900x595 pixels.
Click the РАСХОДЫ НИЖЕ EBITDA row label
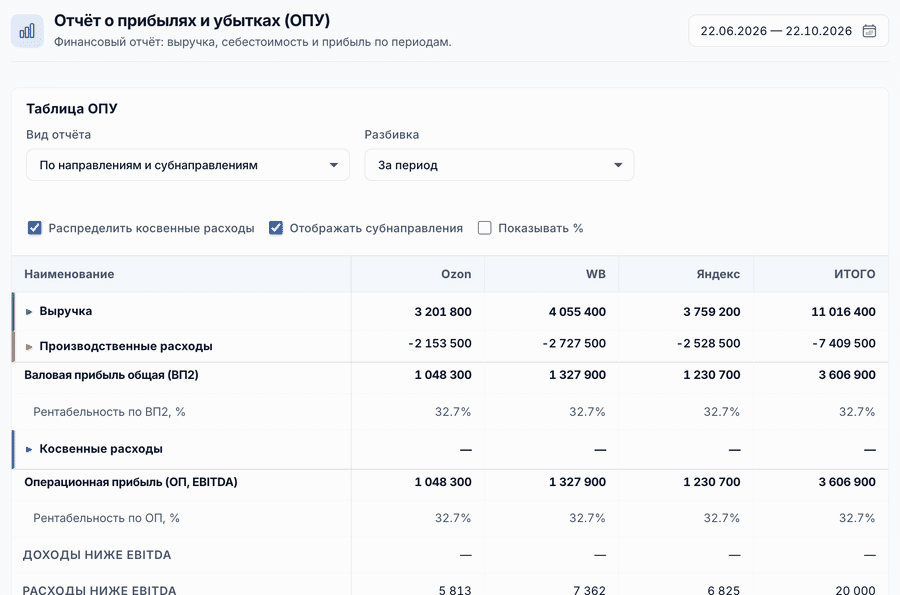tap(99, 589)
